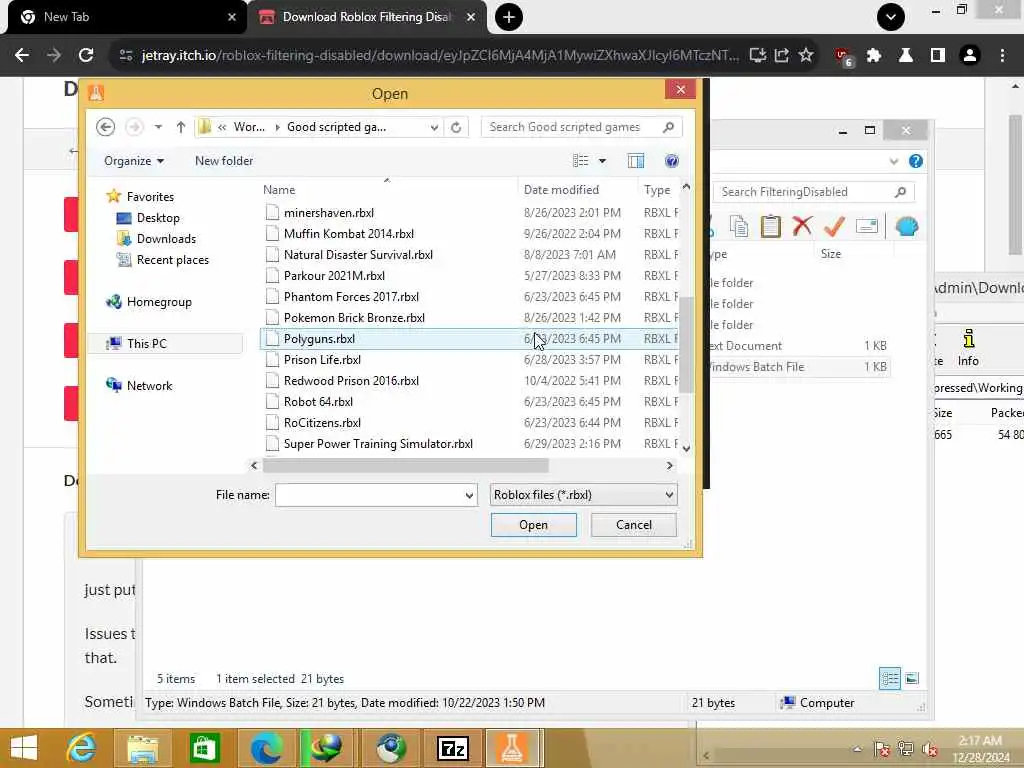This screenshot has width=1024, height=768.
Task: Open File Explorer from the taskbar
Action: (142, 748)
